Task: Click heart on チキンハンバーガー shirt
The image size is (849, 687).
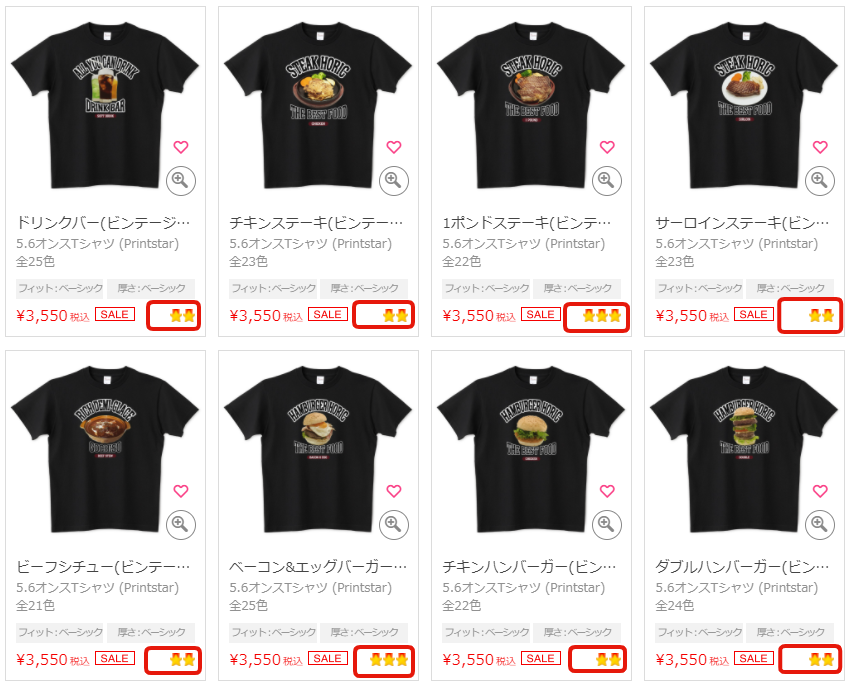Action: click(x=607, y=491)
